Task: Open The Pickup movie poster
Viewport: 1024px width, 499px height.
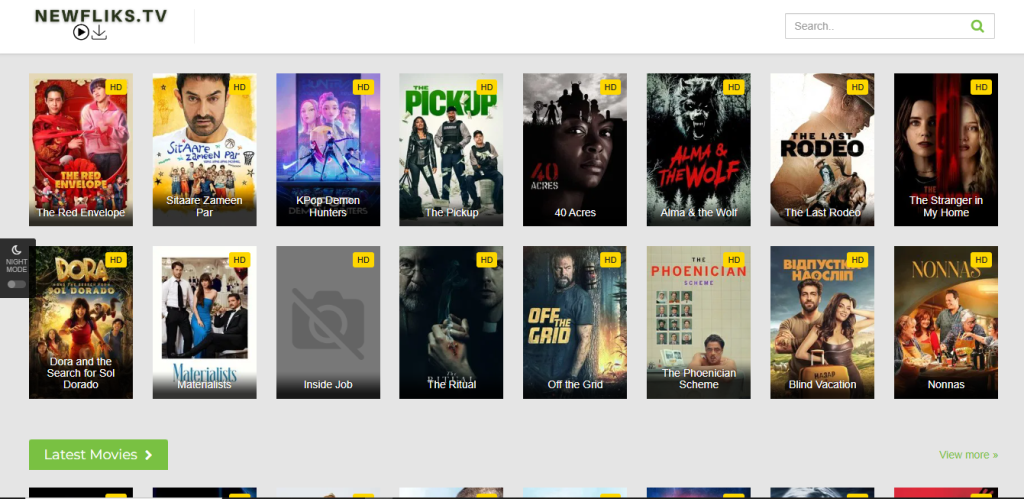Action: 451,150
